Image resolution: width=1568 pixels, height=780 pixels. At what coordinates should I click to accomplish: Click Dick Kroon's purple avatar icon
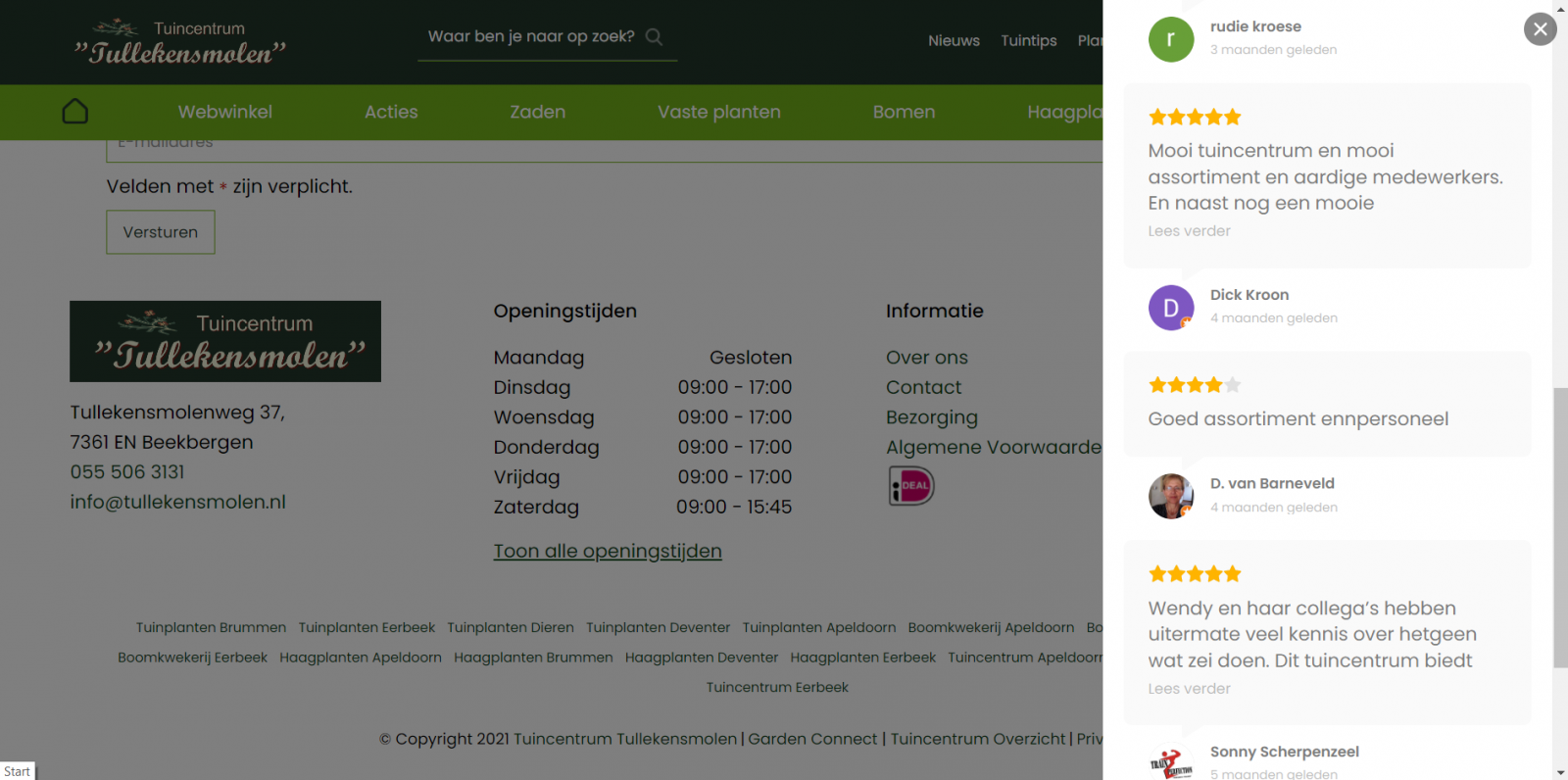click(1170, 308)
